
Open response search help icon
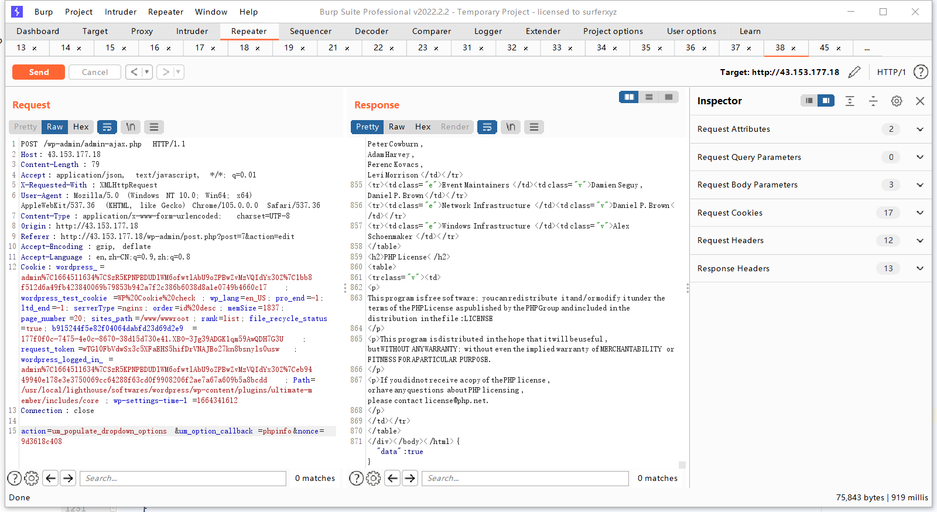point(356,478)
